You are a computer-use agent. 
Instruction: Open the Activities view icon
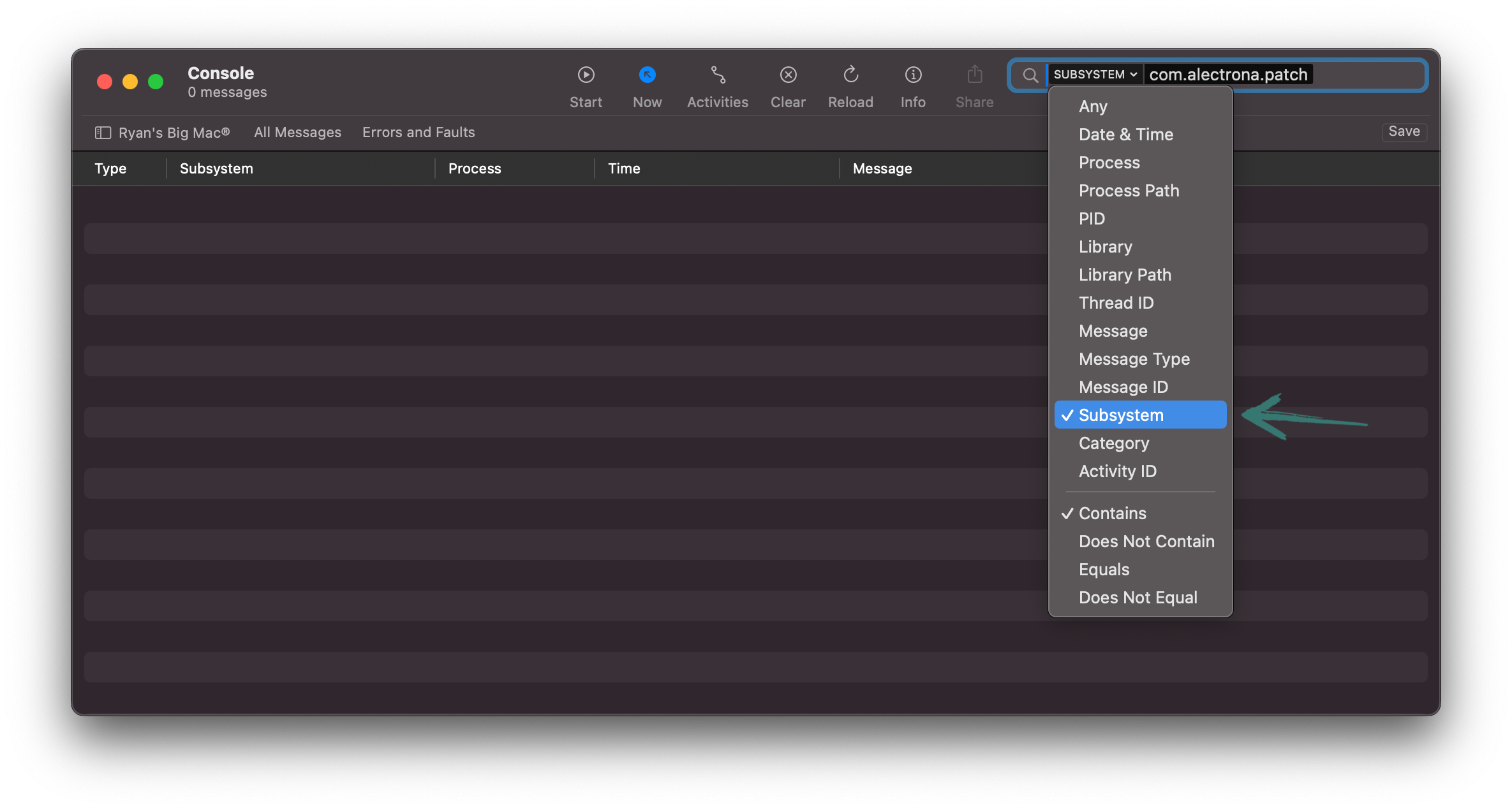click(x=717, y=75)
